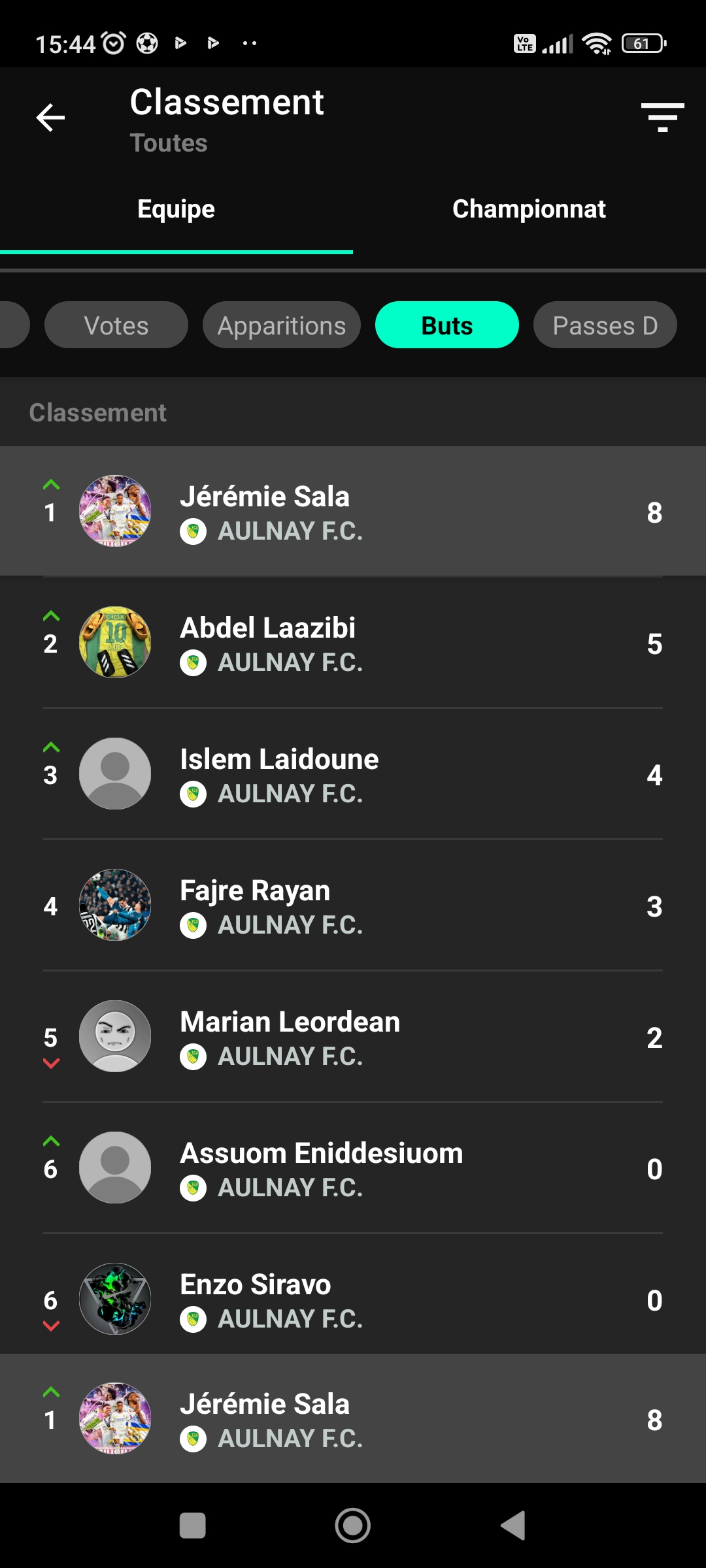Tap the back arrow icon
706x1568 pixels.
(x=50, y=118)
